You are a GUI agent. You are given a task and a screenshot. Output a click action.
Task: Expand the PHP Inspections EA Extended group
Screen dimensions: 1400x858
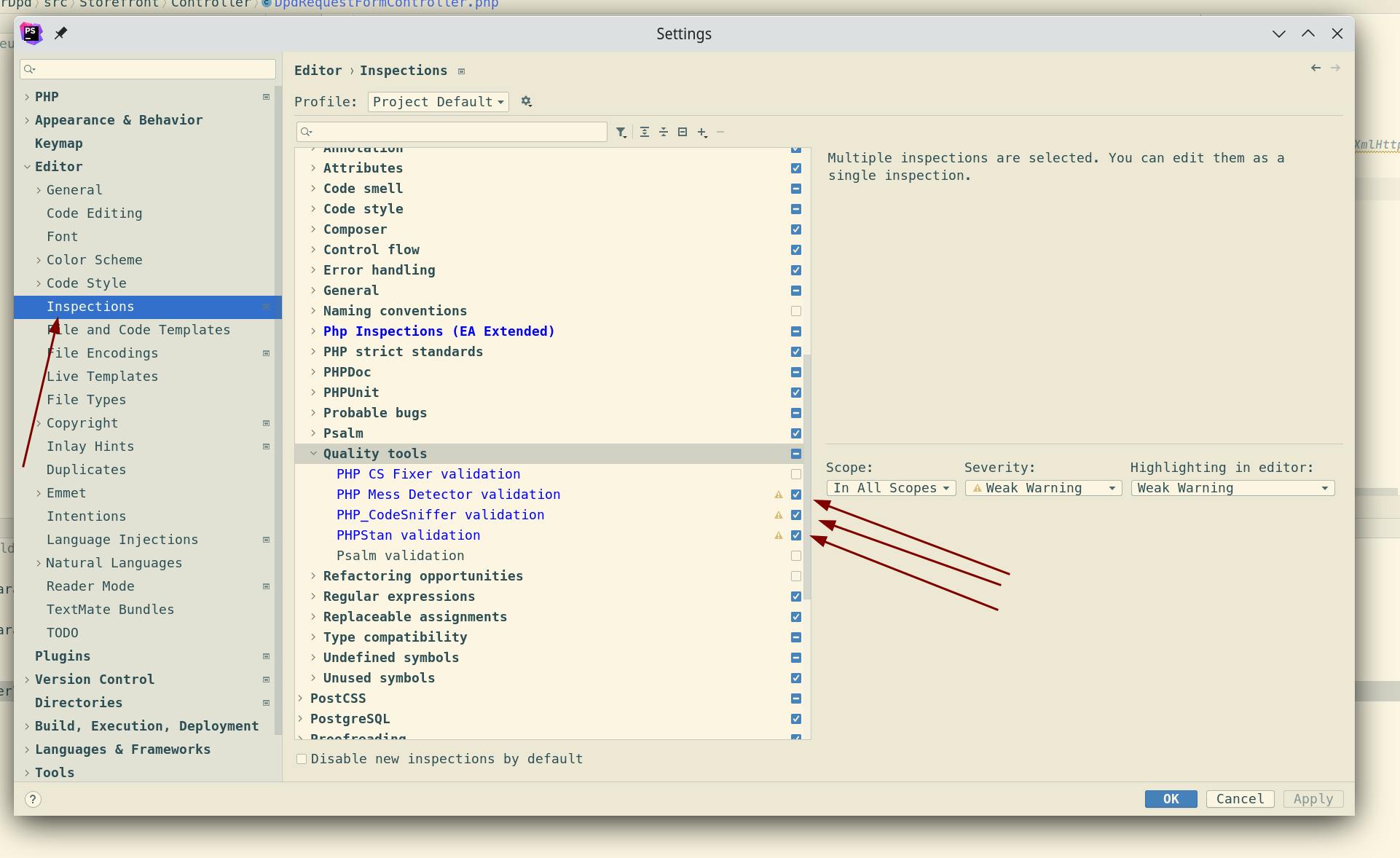[314, 331]
